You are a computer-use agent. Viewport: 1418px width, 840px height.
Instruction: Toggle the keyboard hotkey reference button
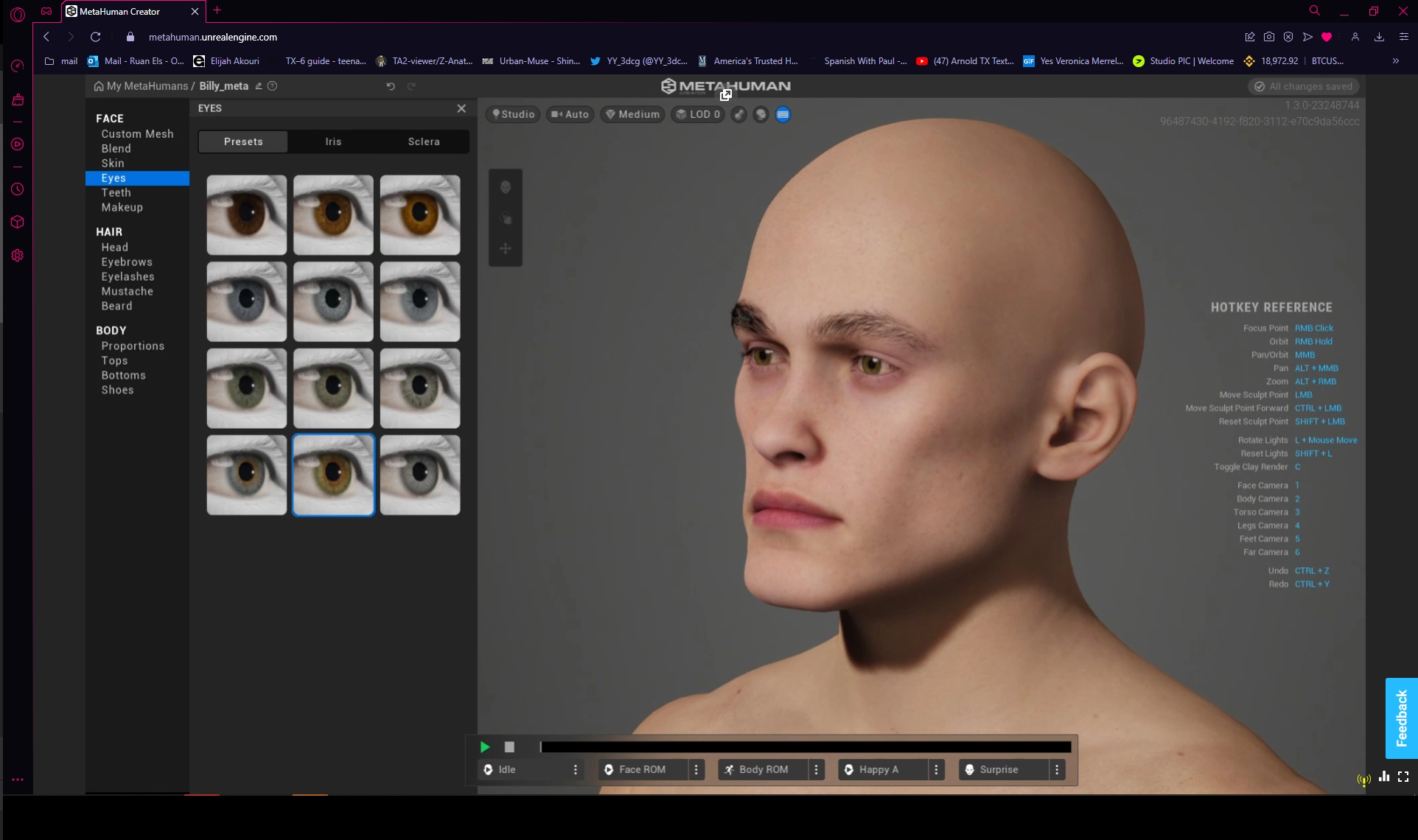783,114
